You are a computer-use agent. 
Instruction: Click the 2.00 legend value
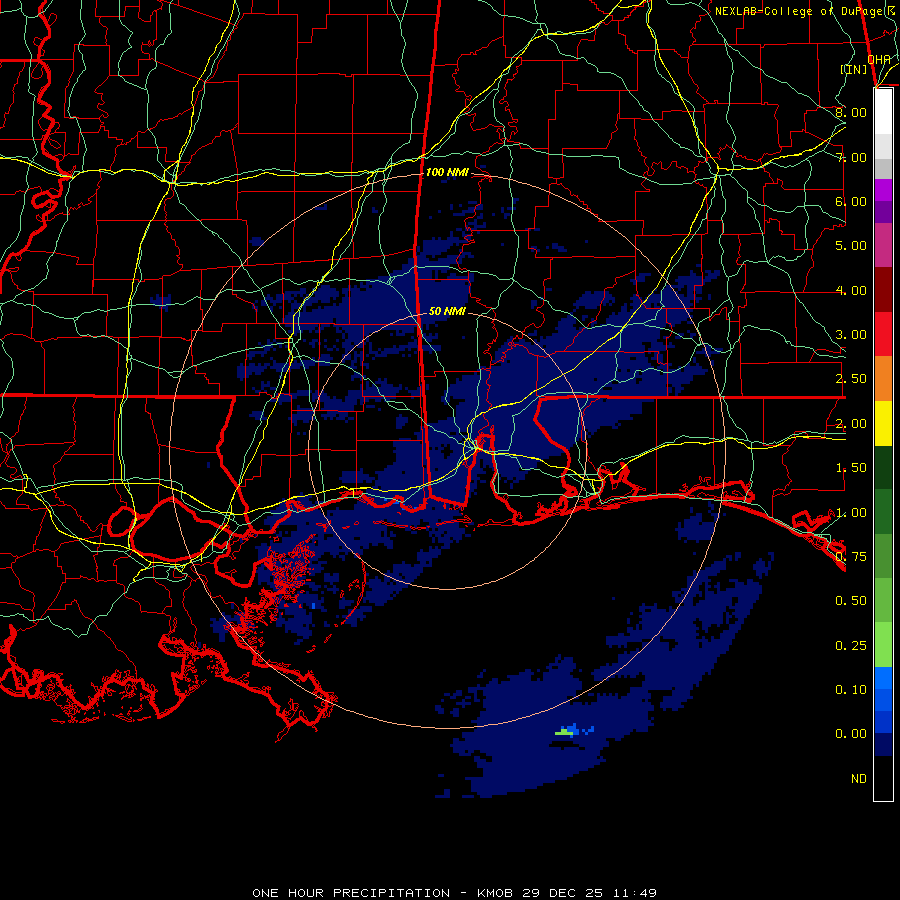click(851, 424)
